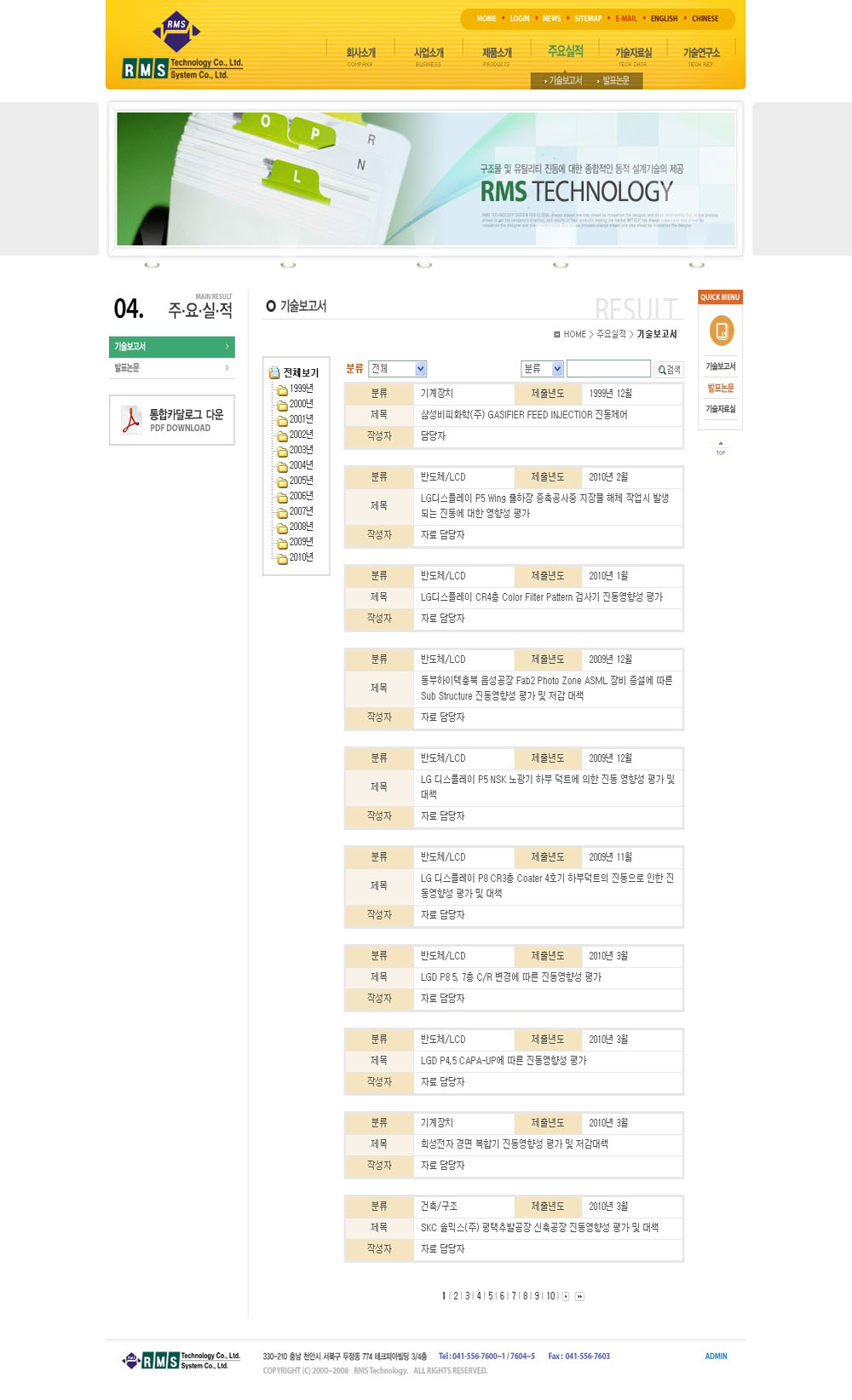Select the 2010년 folder icon
The height and width of the screenshot is (1400, 852).
(282, 558)
